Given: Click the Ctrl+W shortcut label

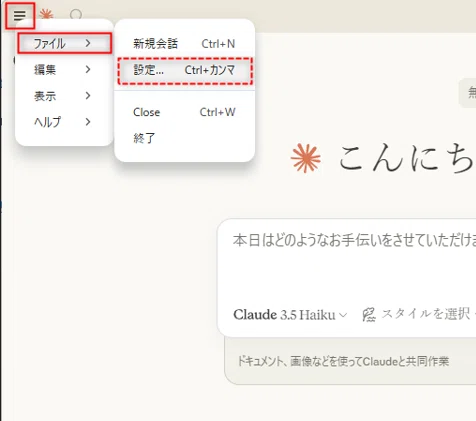Looking at the screenshot, I should [217, 112].
